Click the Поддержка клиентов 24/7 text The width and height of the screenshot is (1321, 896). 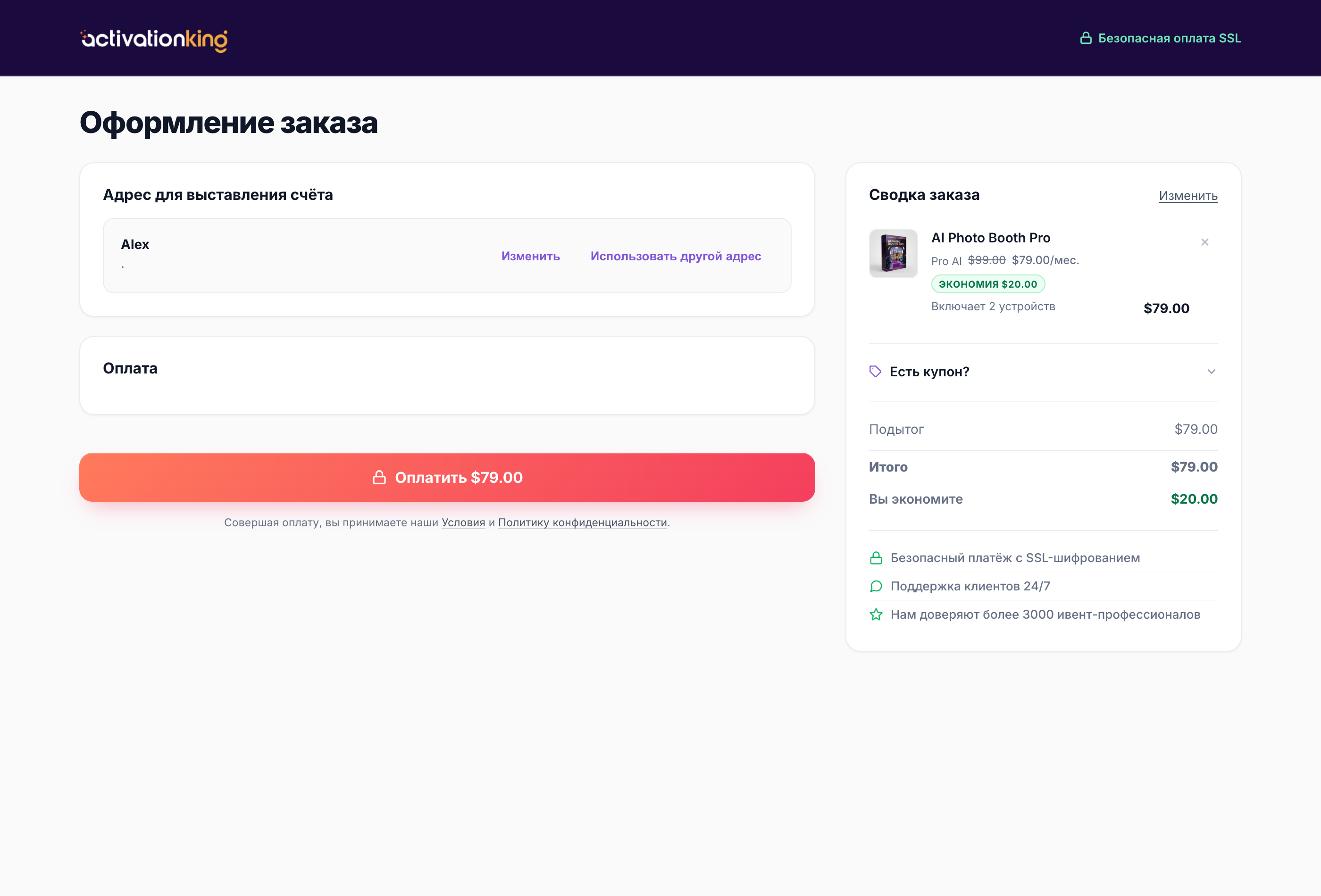(x=970, y=586)
